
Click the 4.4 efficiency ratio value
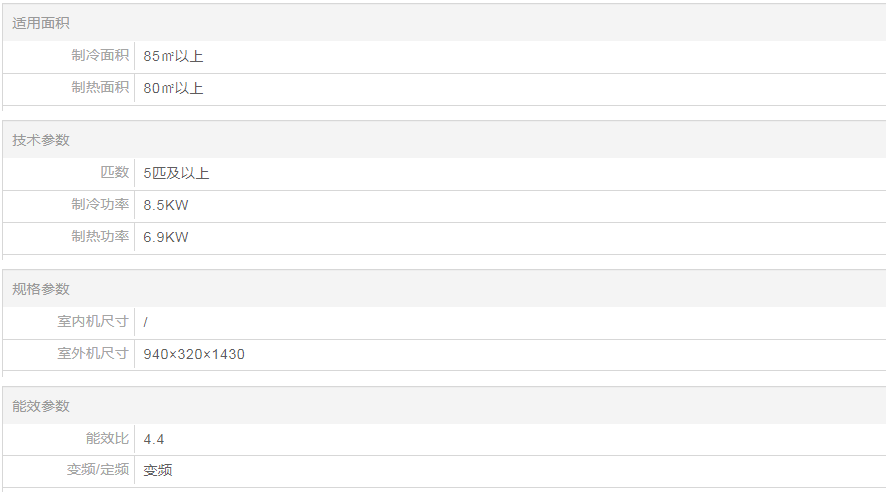click(154, 439)
